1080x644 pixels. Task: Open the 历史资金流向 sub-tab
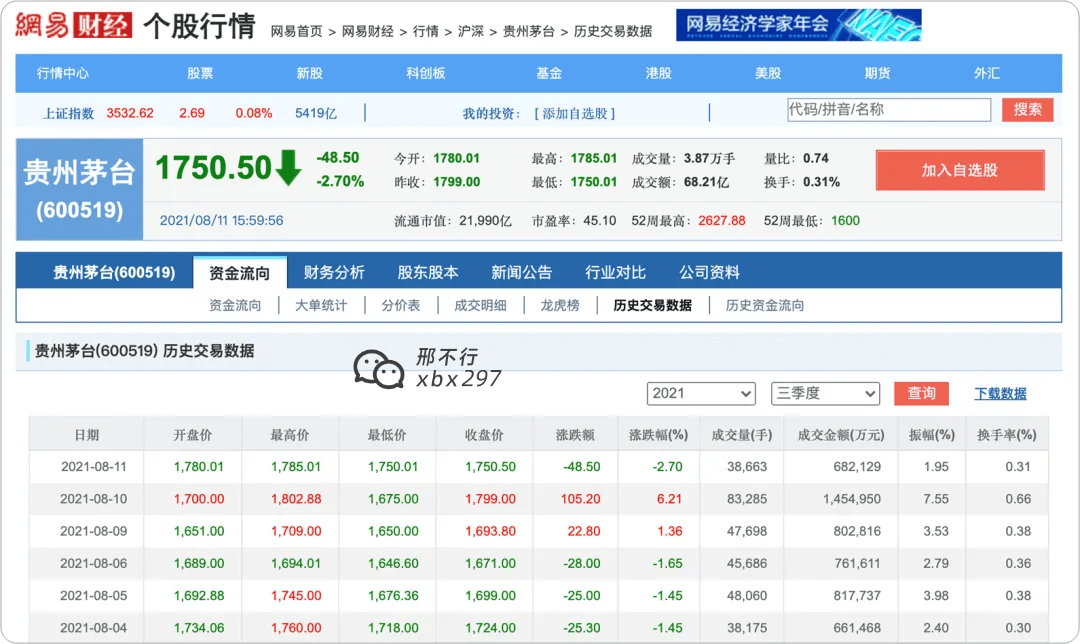tap(765, 306)
